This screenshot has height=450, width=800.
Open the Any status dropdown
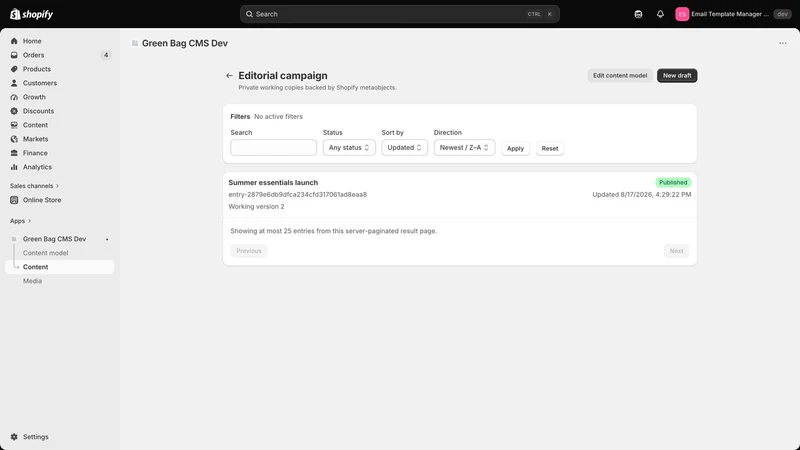point(349,147)
